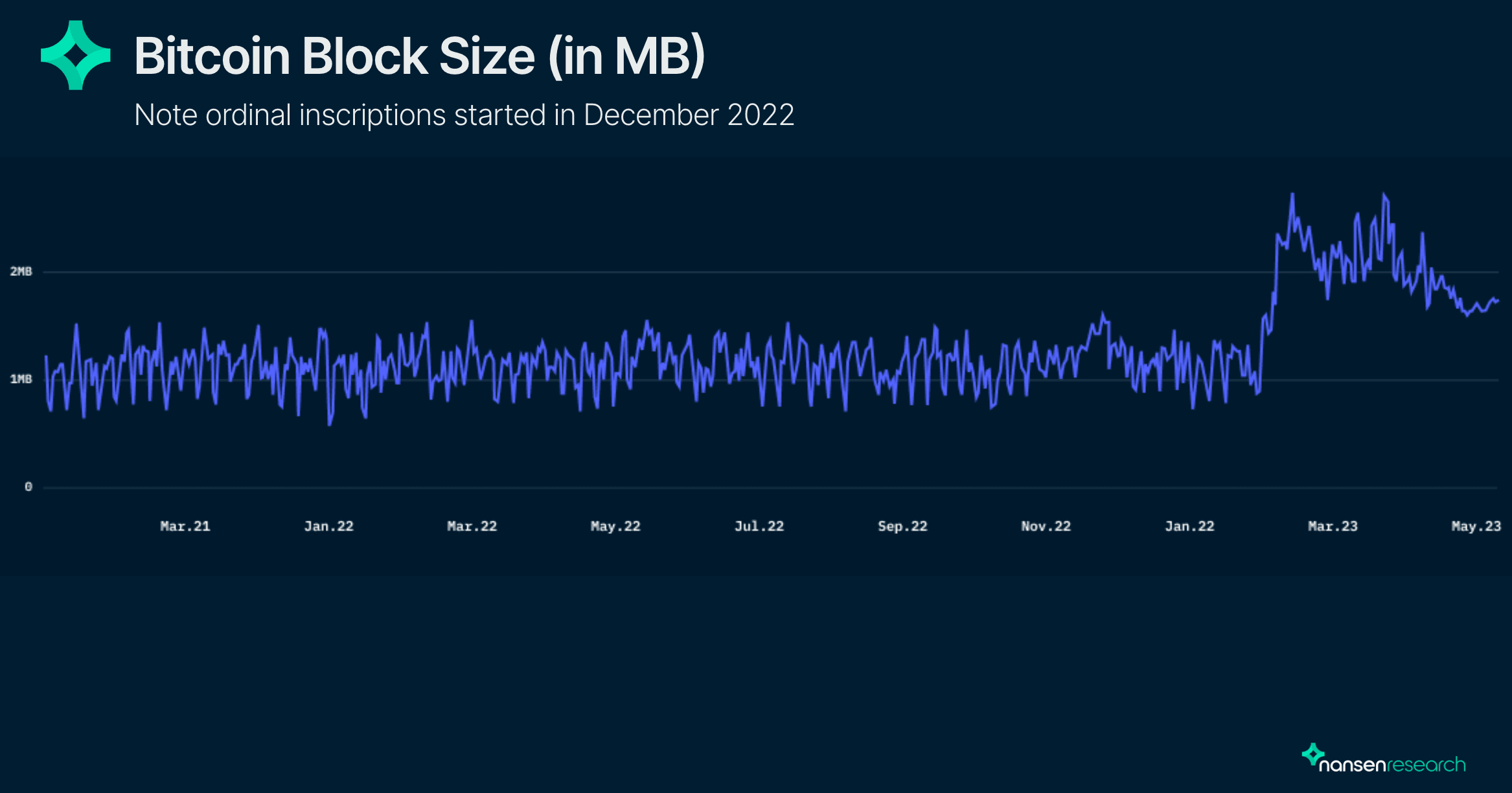
Task: Click the ordinal inscriptions subtitle note
Action: pos(464,115)
